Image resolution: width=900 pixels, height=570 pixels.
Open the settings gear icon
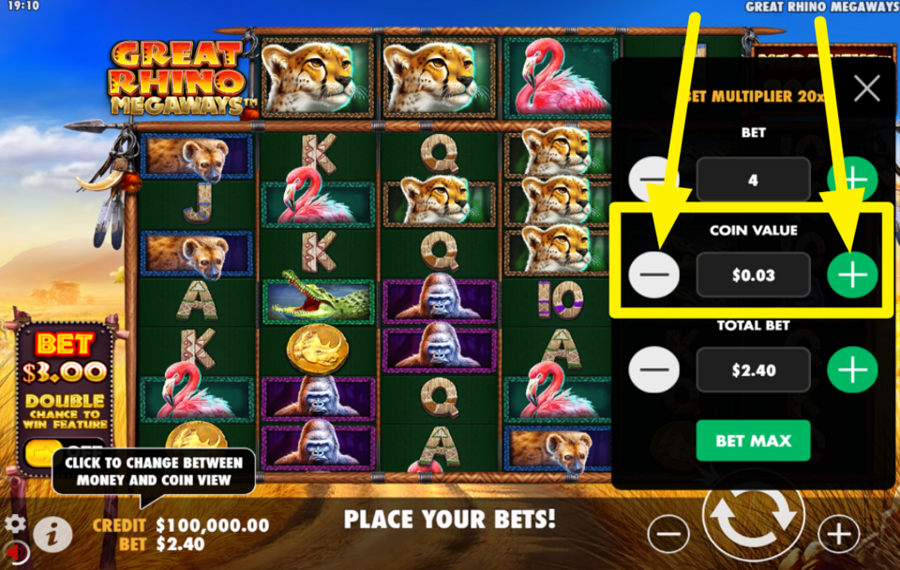(15, 524)
